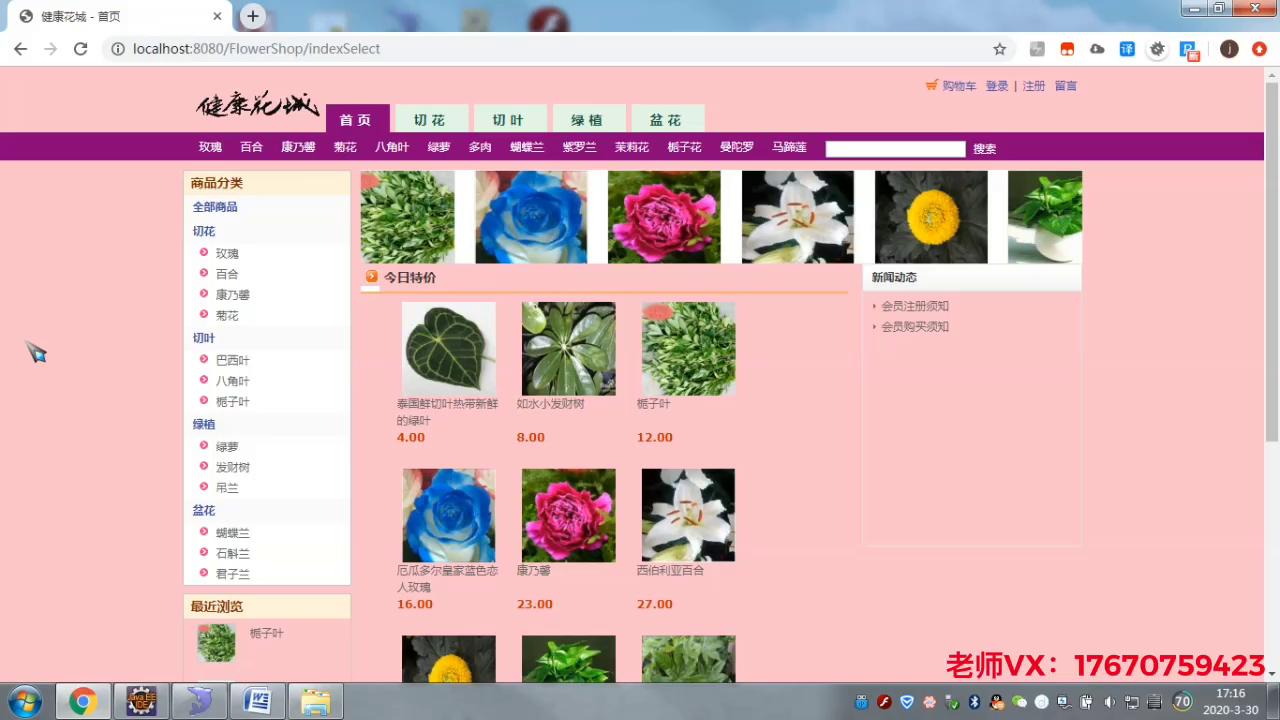The width and height of the screenshot is (1280, 720).
Task: Switch to the 切花 navigation tab
Action: (429, 120)
